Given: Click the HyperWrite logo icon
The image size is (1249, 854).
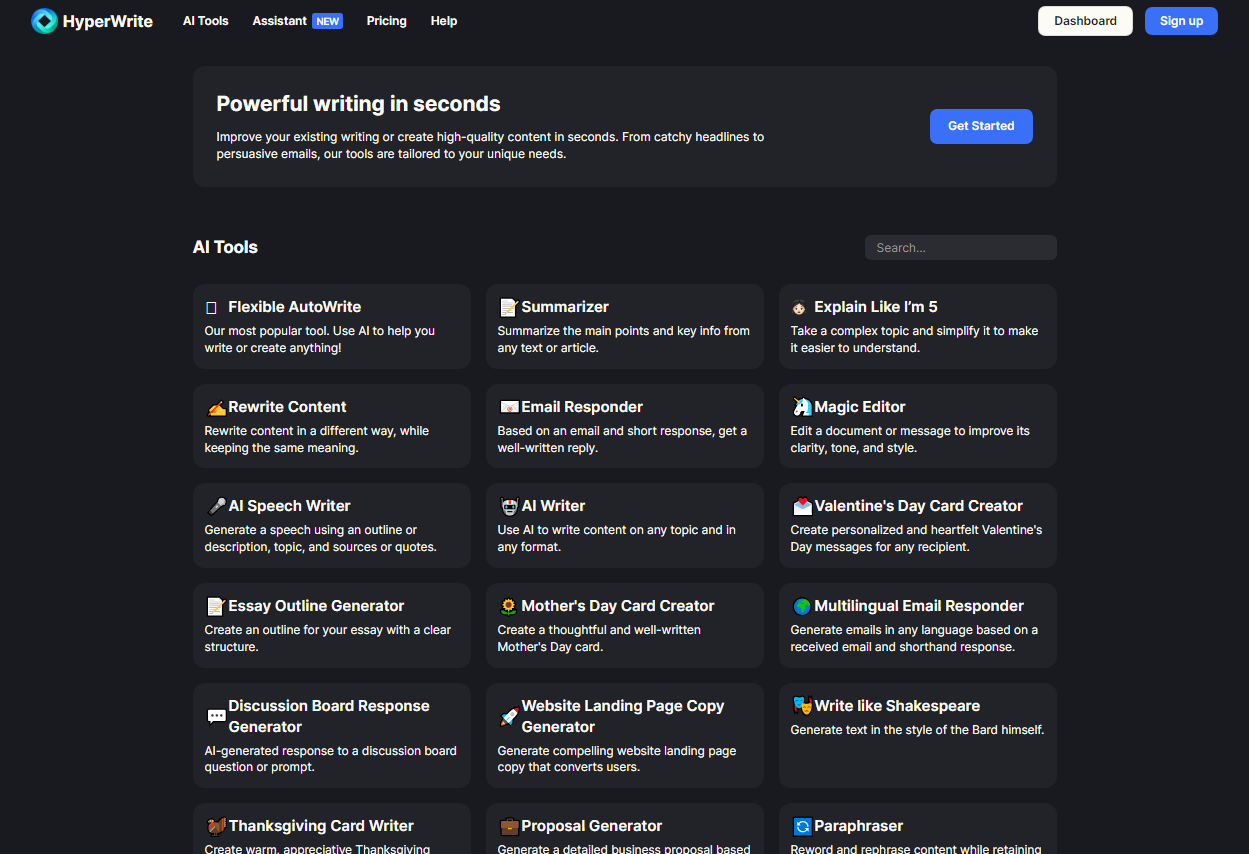Looking at the screenshot, I should pyautogui.click(x=44, y=21).
